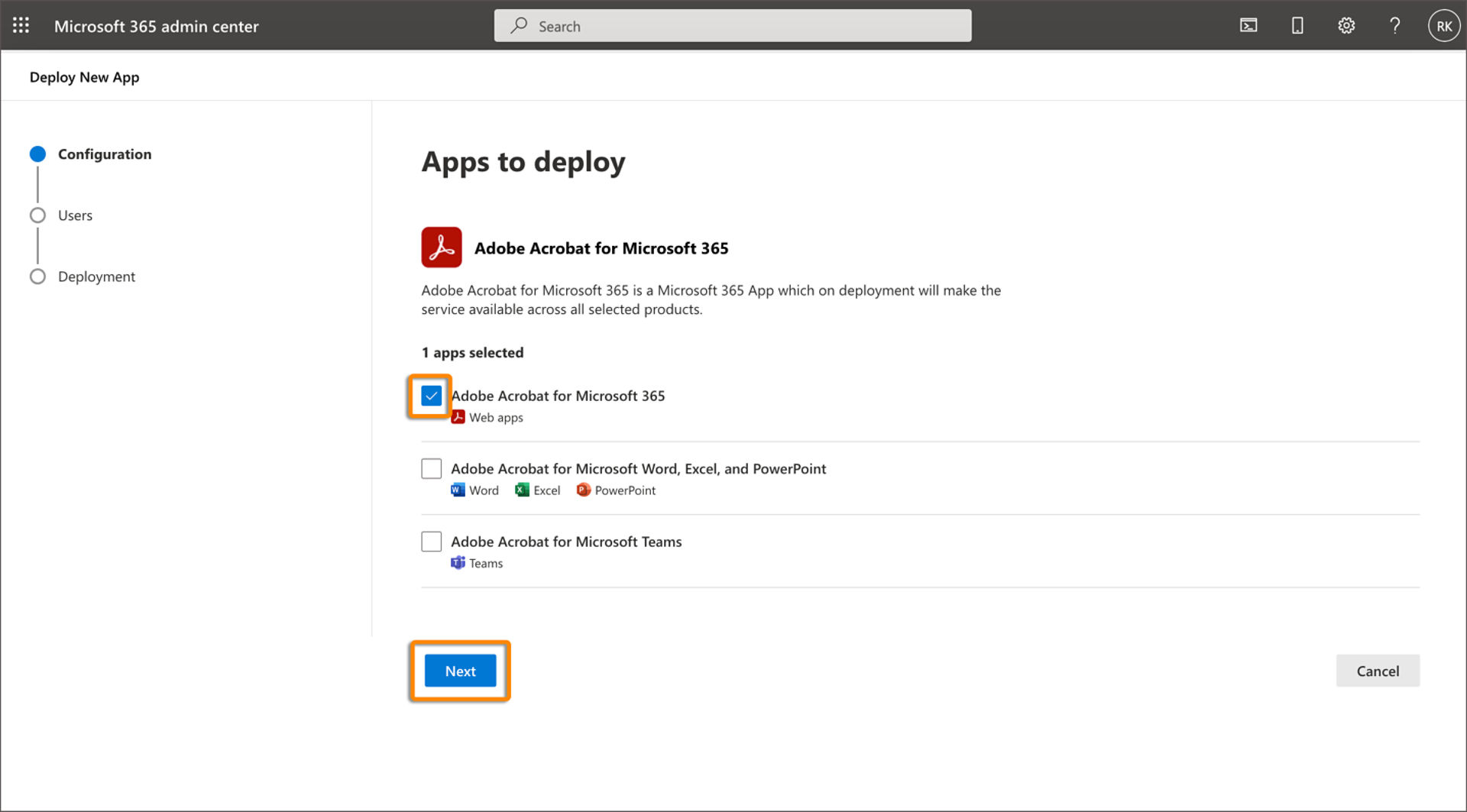Click the Microsoft 365 admin center title
The height and width of the screenshot is (812, 1467).
[x=156, y=26]
